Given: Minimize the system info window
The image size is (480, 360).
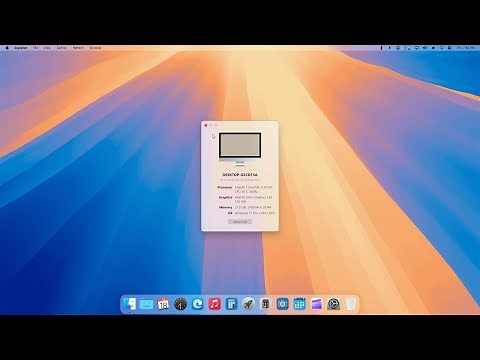Looking at the screenshot, I should click(x=211, y=125).
